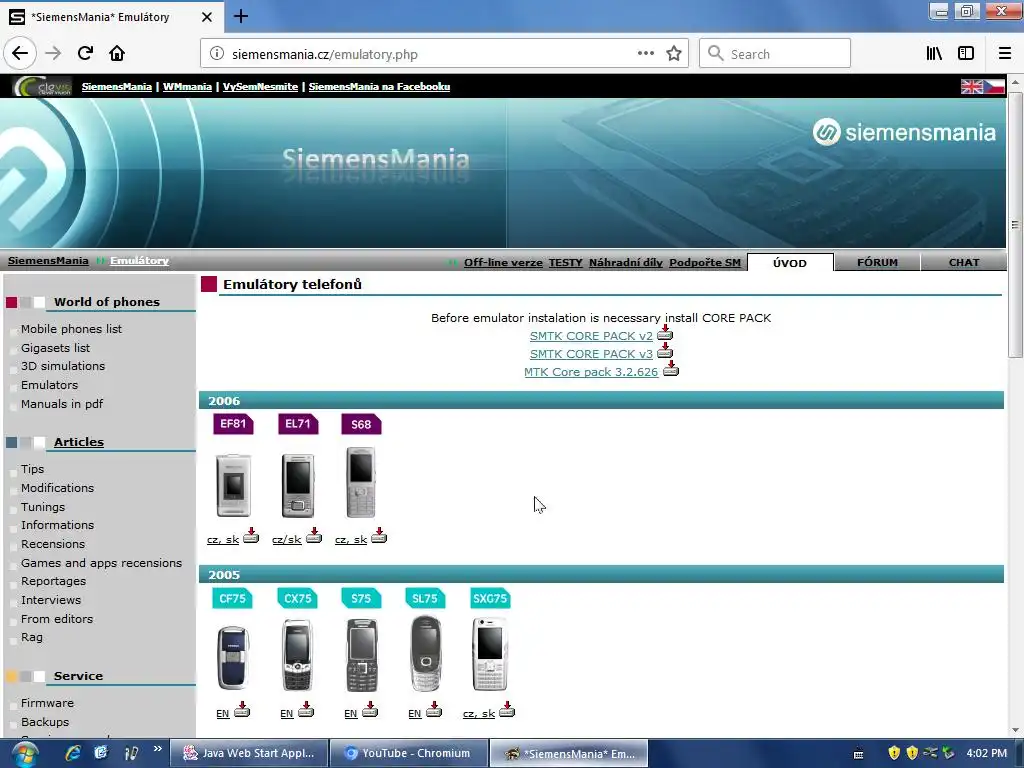Viewport: 1024px width, 768px height.
Task: Switch to the CHAT tab
Action: coord(964,263)
